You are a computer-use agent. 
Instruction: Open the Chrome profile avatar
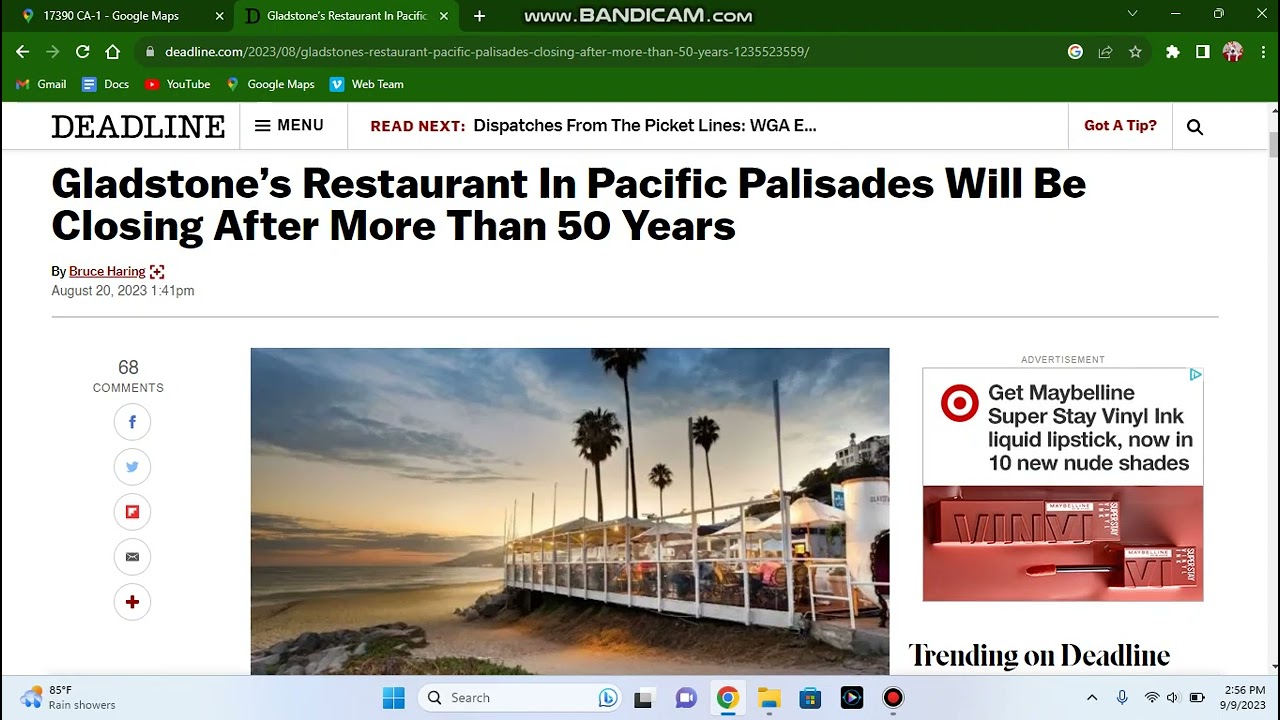[1233, 52]
